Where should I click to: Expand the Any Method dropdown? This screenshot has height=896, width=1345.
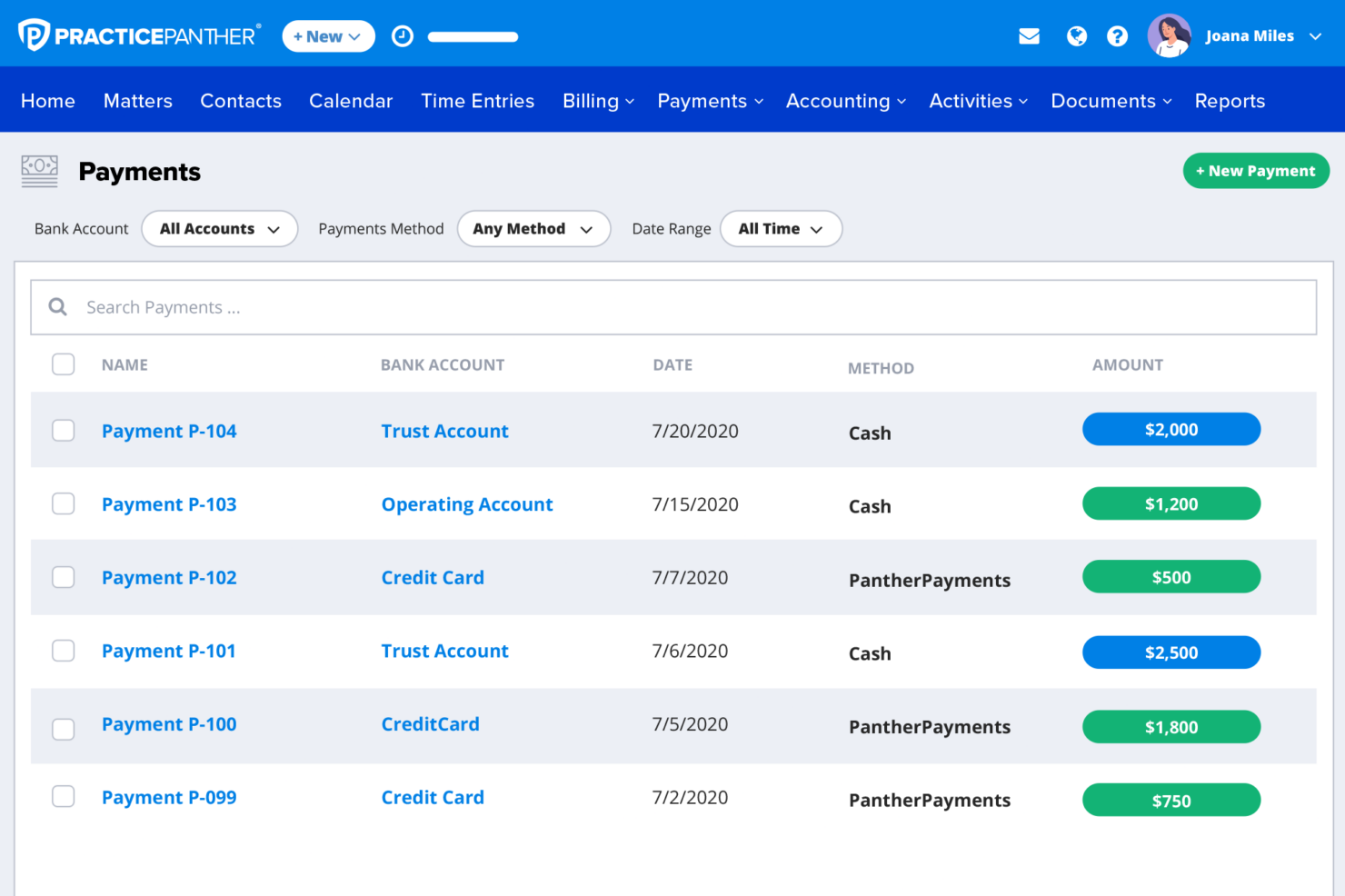(533, 229)
